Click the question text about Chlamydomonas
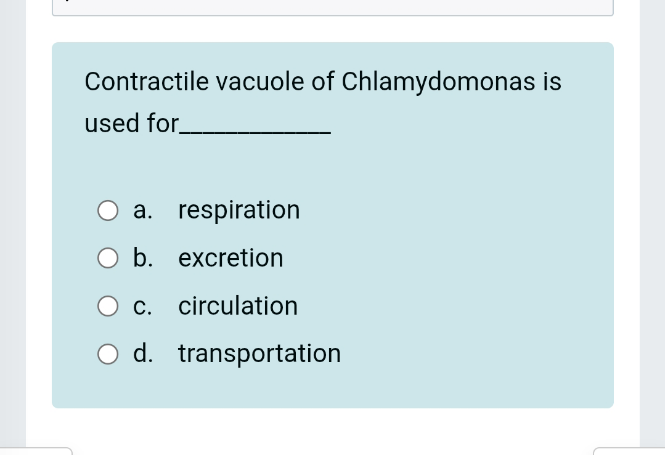The height and width of the screenshot is (455, 665). point(322,82)
